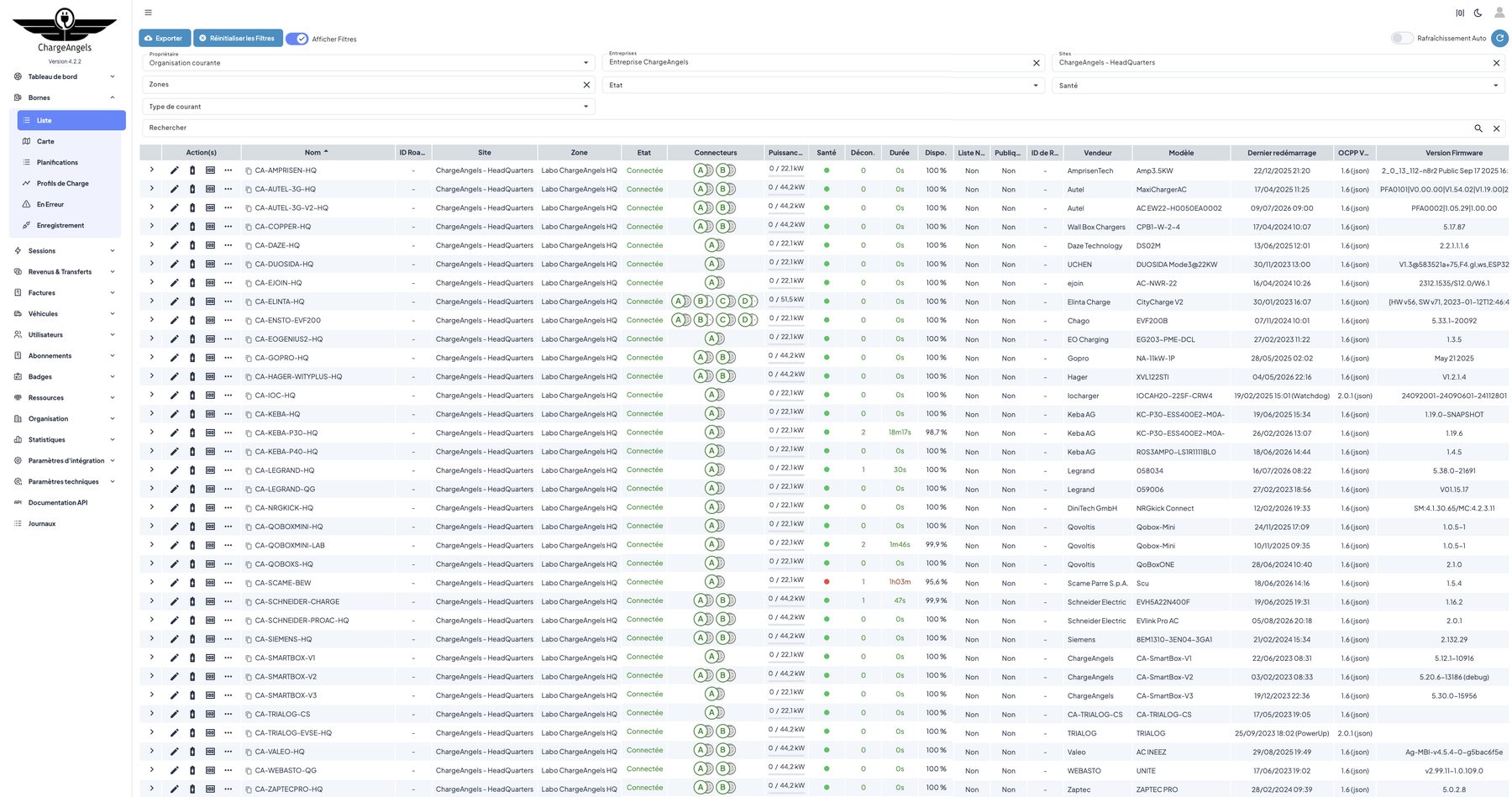Expand row details for CA-EJOIN-HQ
This screenshot has height=797, width=1512.
[151, 282]
